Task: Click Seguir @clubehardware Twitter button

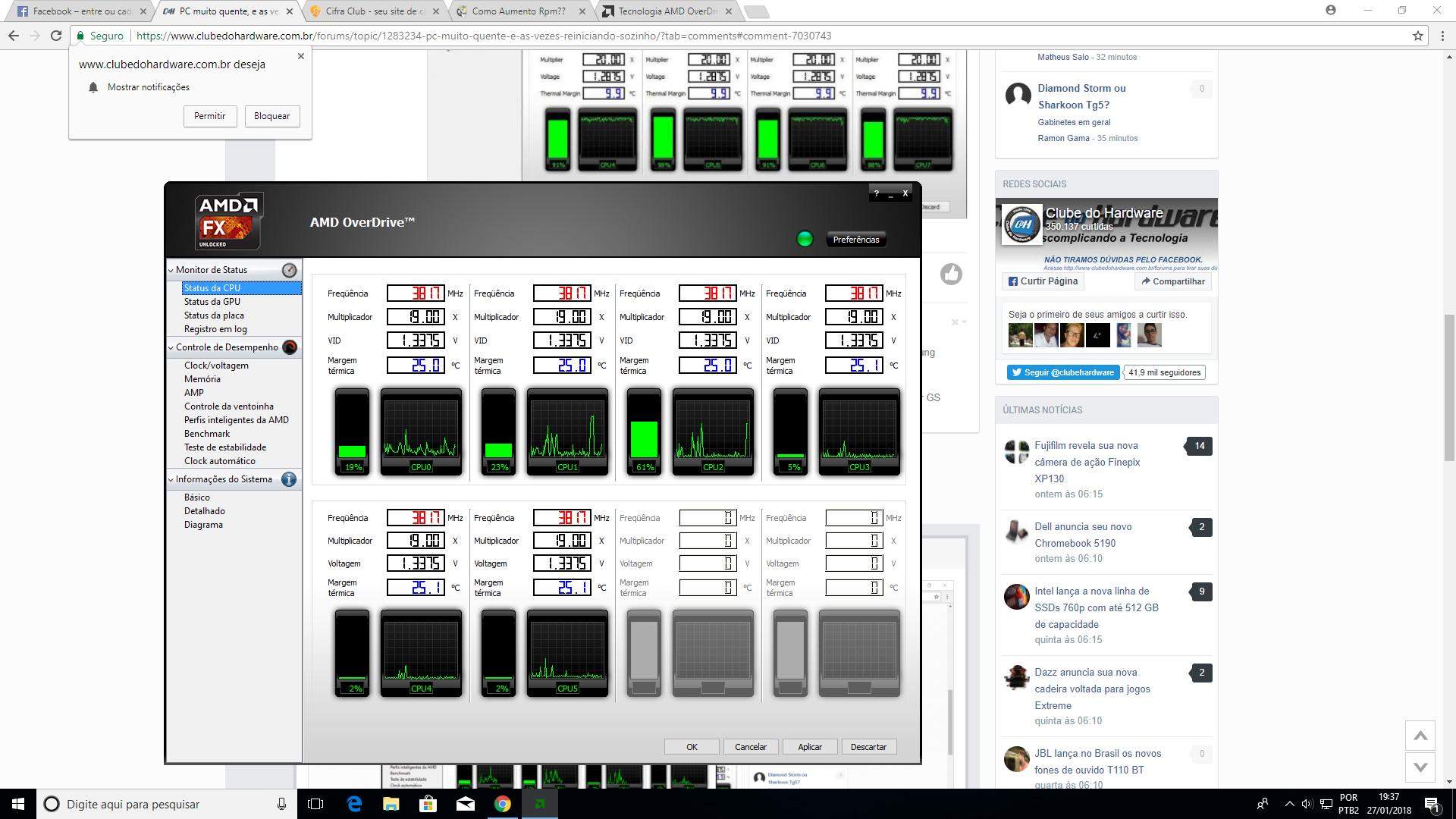Action: [x=1063, y=372]
